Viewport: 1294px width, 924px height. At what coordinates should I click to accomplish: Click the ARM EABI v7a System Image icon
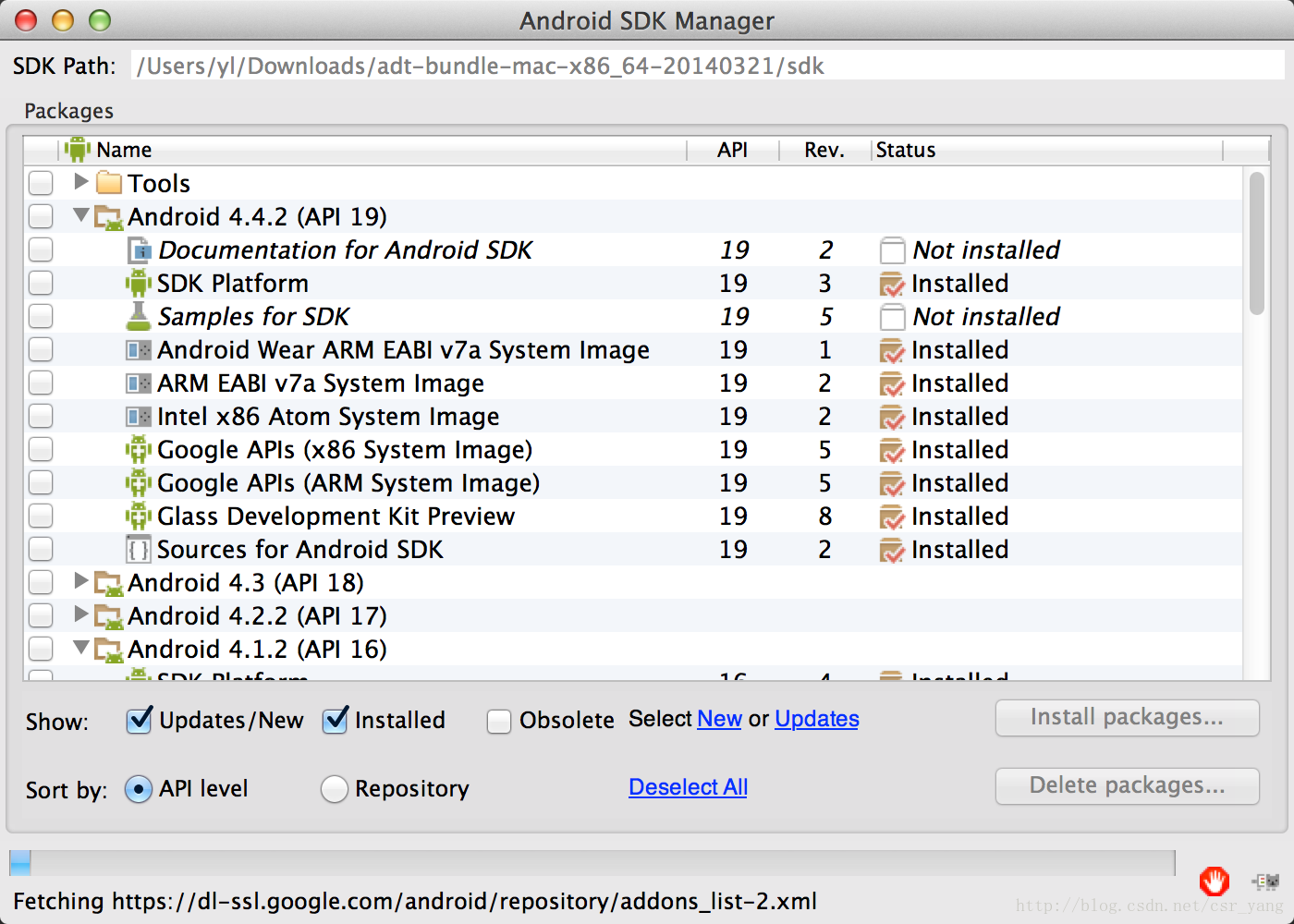[139, 383]
